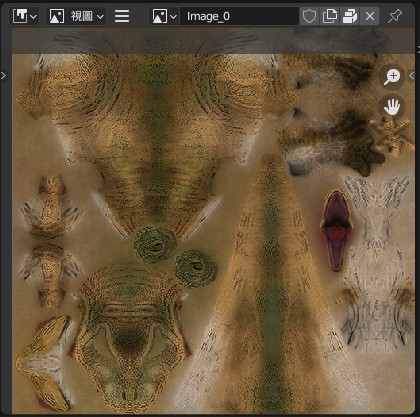Open the collapsed hamburger menu
Screen dimensions: 420x417
point(122,16)
